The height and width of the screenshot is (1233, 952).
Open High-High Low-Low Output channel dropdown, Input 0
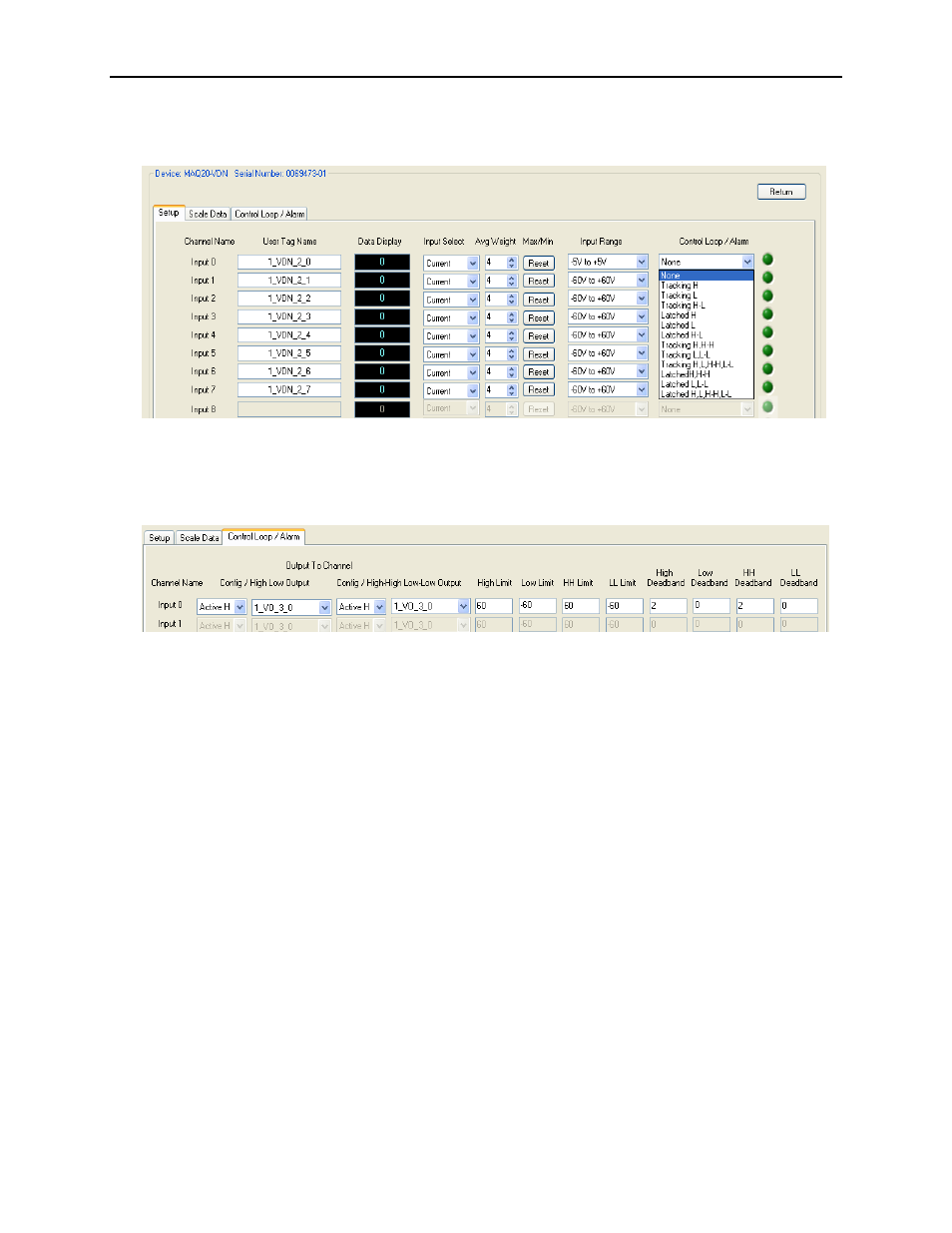pyautogui.click(x=430, y=607)
